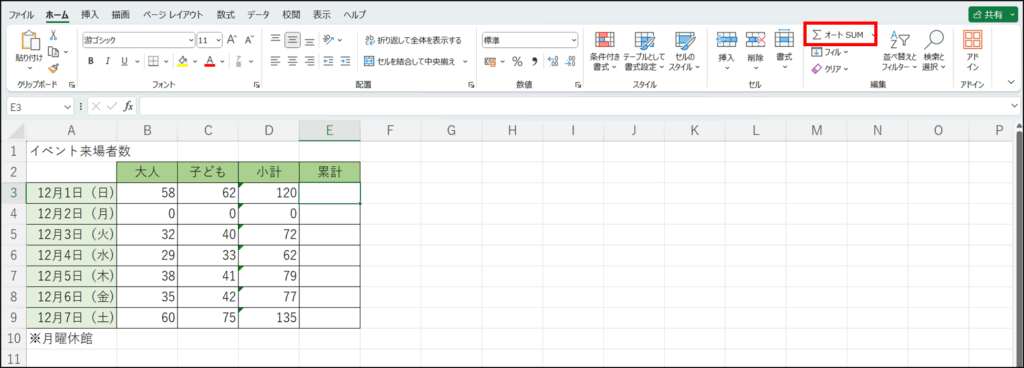
Task: Toggle top vertical alignment
Action: pos(276,40)
